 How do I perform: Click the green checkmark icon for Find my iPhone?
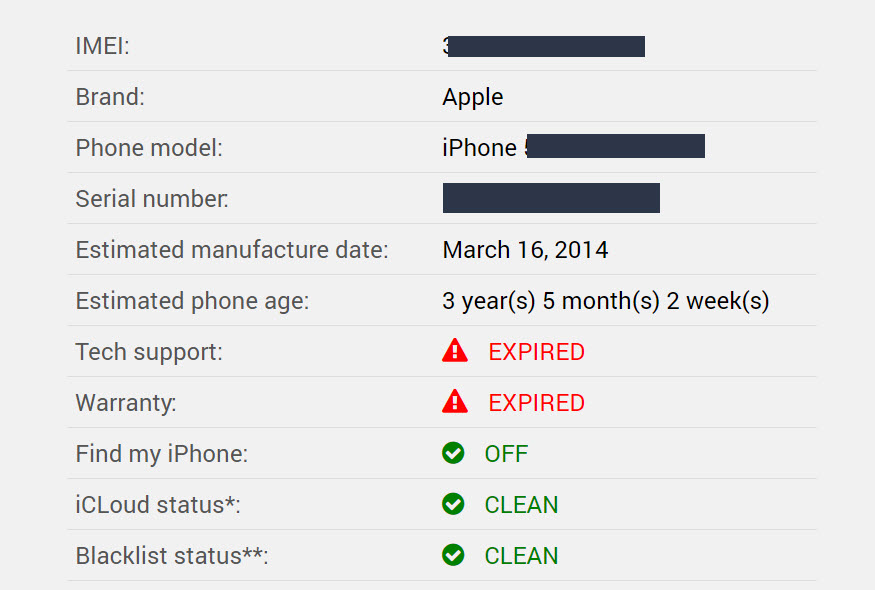(453, 453)
